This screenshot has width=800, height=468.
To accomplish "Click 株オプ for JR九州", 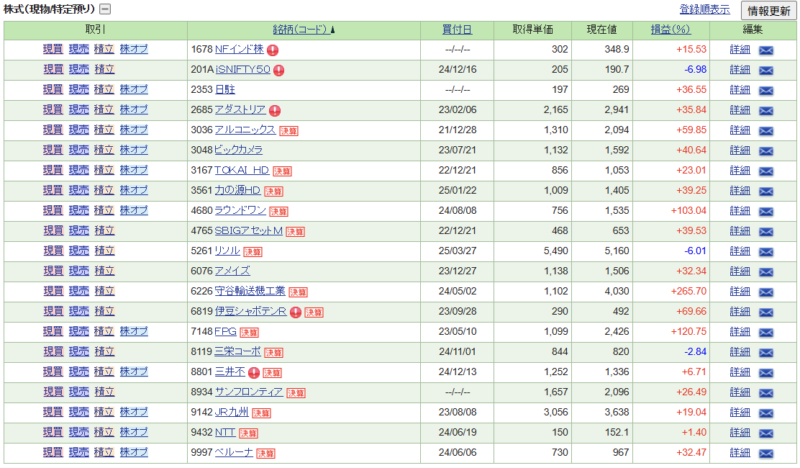I will click(x=134, y=412).
